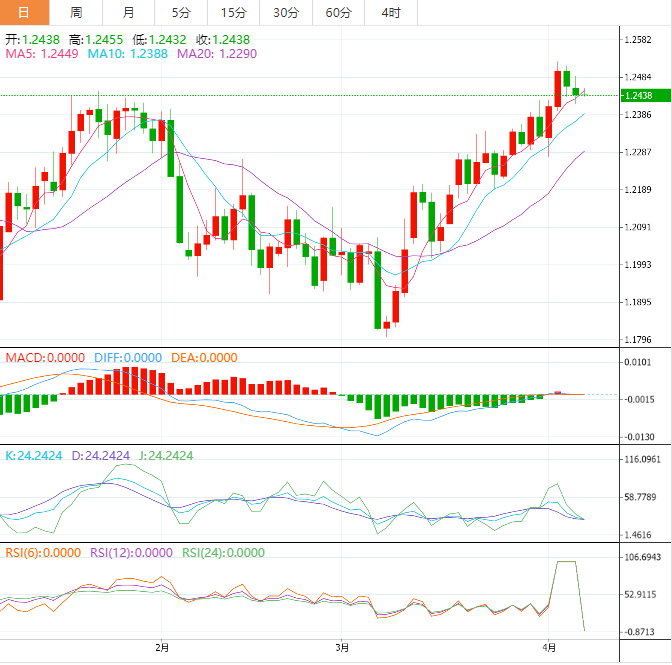Switch to the 5分 interval tab
Screen dimensions: 672x665
(180, 12)
